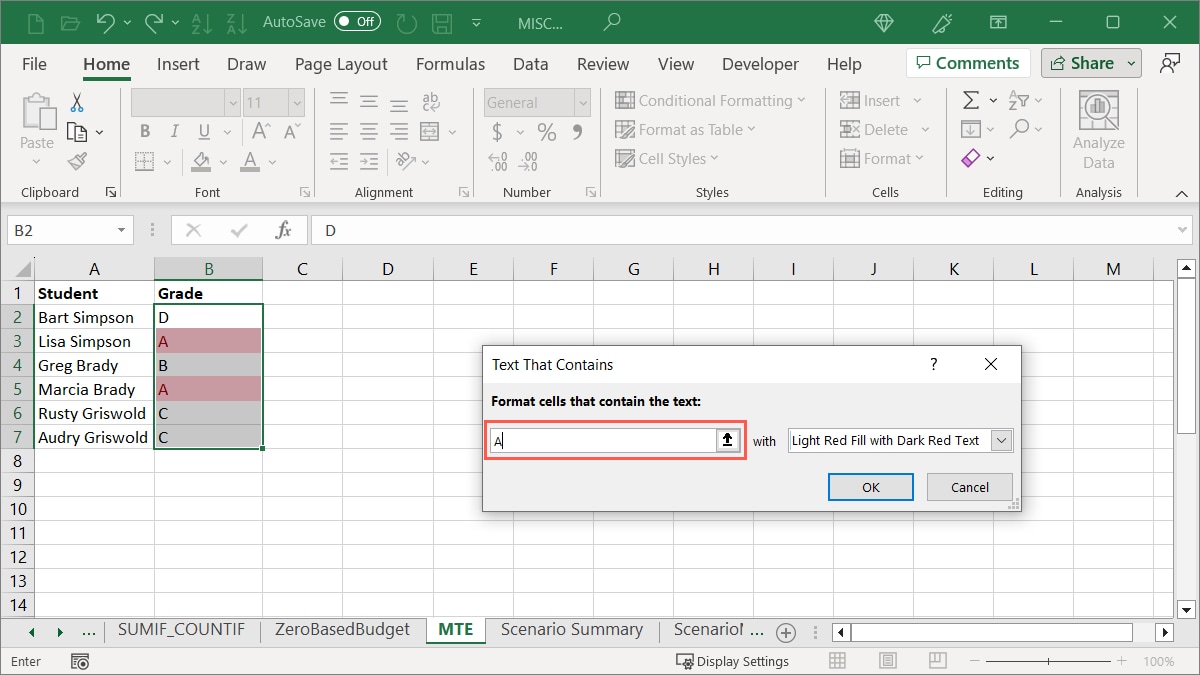This screenshot has height=675, width=1200.
Task: Toggle AutoSave off switch in title bar
Action: click(x=357, y=21)
